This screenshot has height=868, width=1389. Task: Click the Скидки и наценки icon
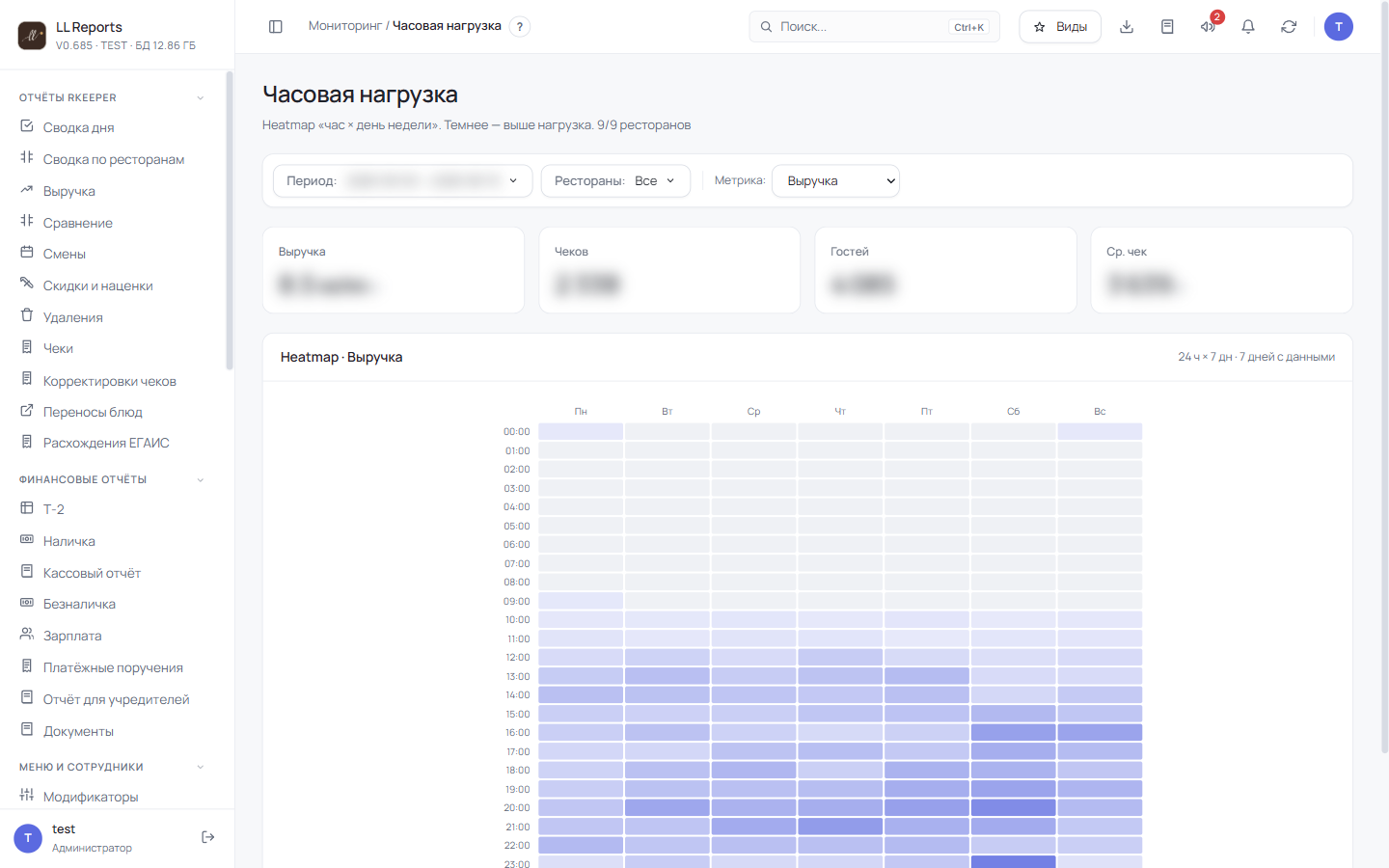coord(27,284)
